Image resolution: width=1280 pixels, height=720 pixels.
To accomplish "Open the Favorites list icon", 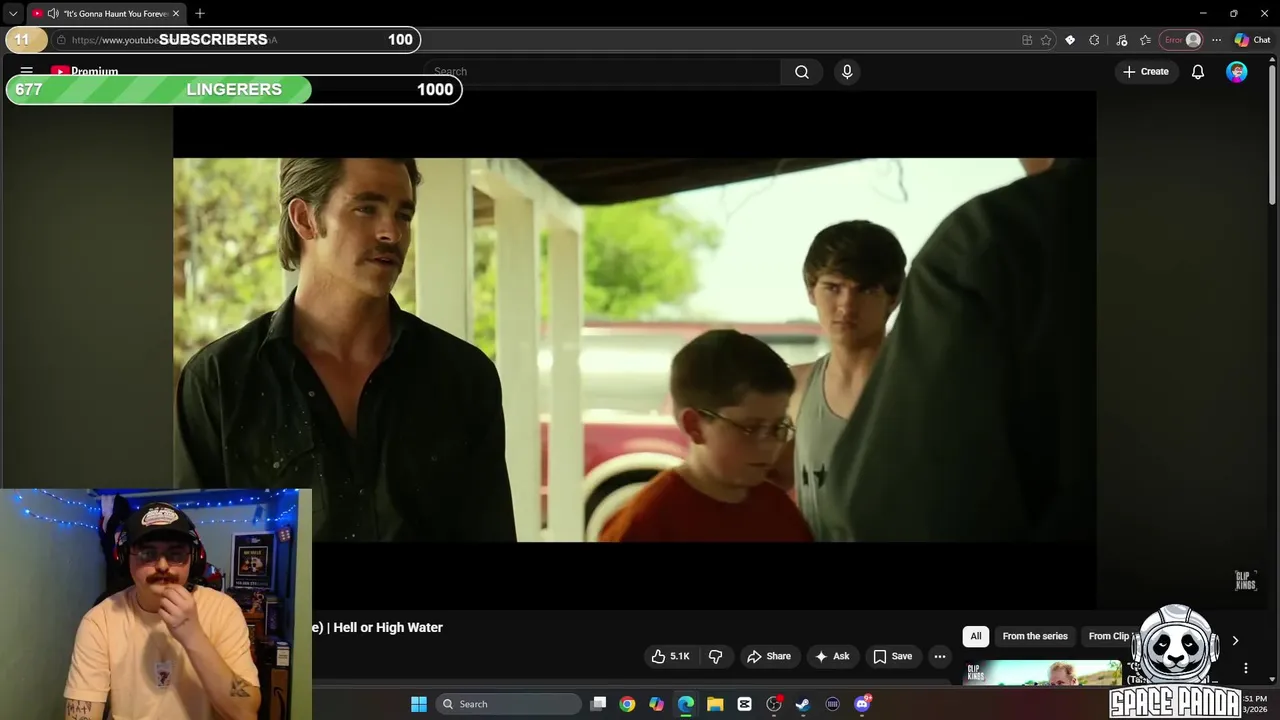I will [x=1145, y=40].
